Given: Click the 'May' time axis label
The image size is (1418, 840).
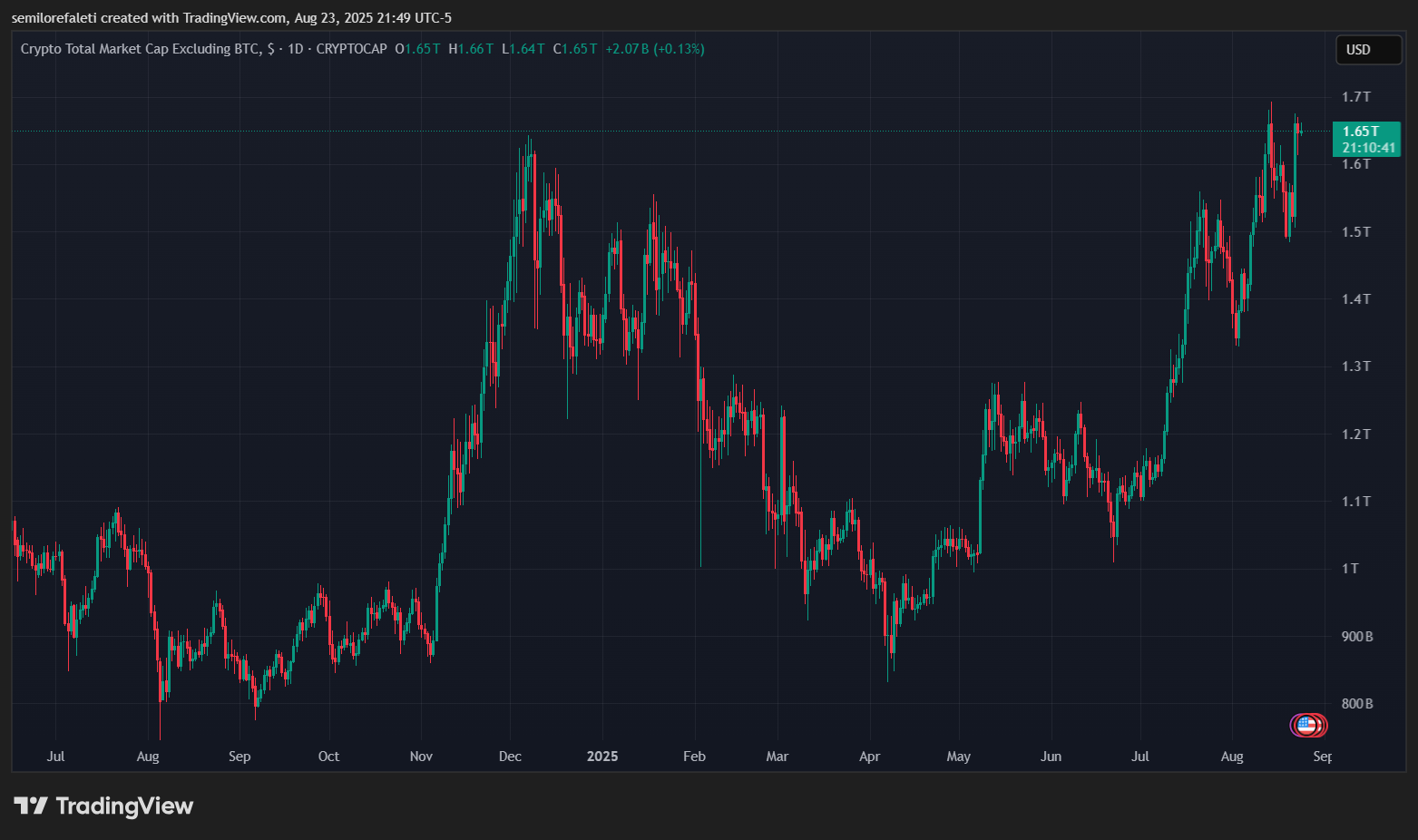Looking at the screenshot, I should coord(959,757).
